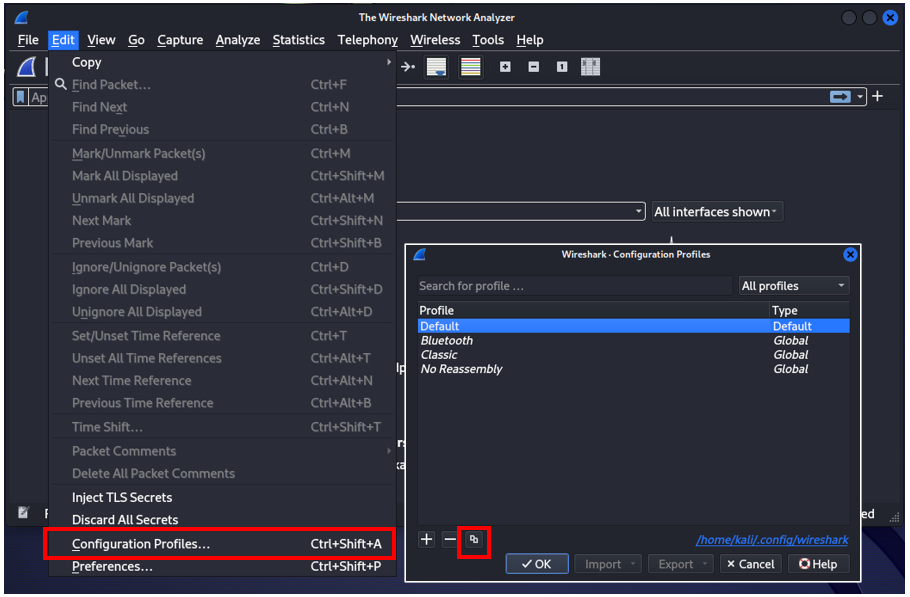
Task: Close the Wireshark main window
Action: 890,18
